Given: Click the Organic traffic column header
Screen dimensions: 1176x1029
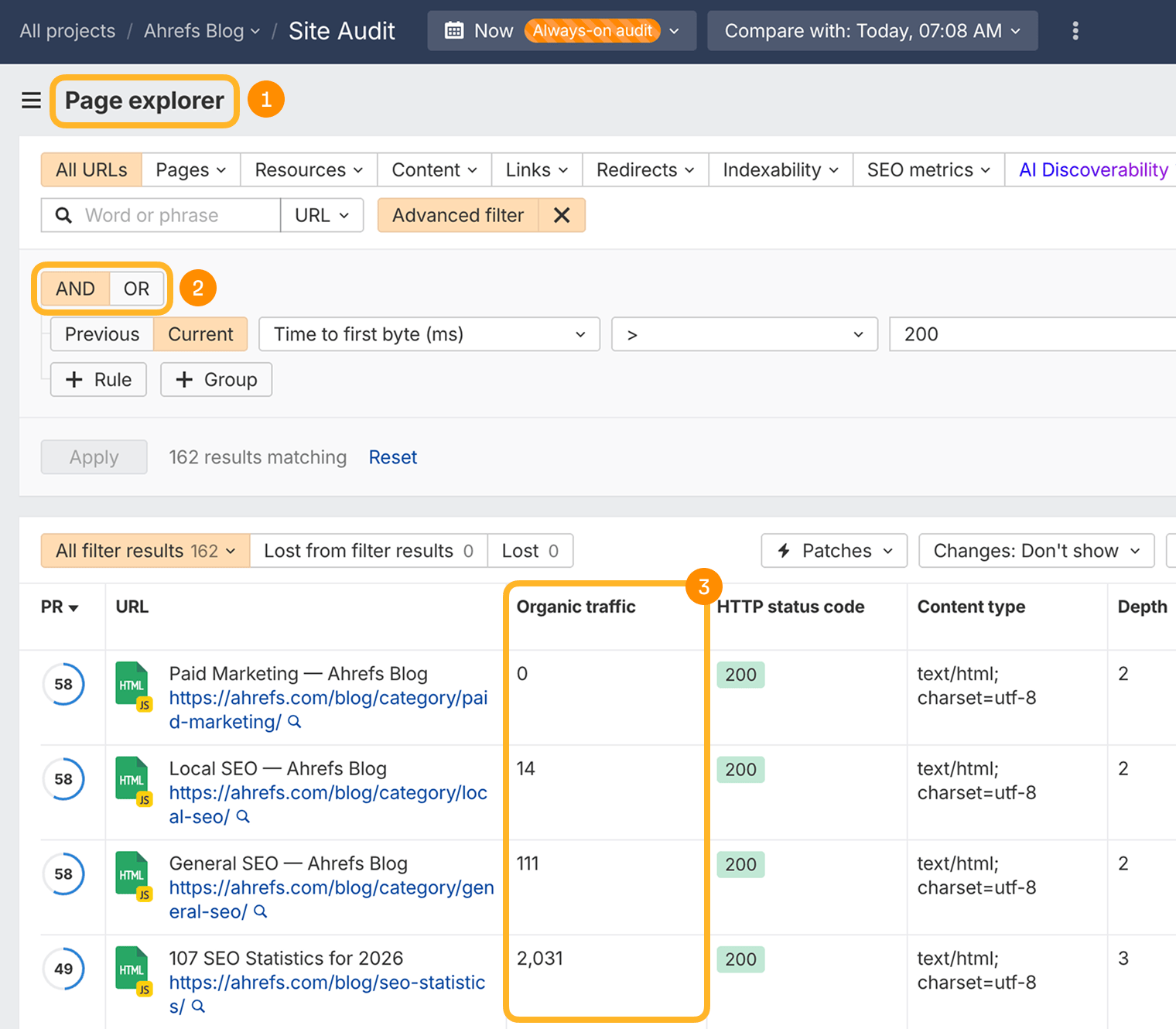Looking at the screenshot, I should 576,607.
